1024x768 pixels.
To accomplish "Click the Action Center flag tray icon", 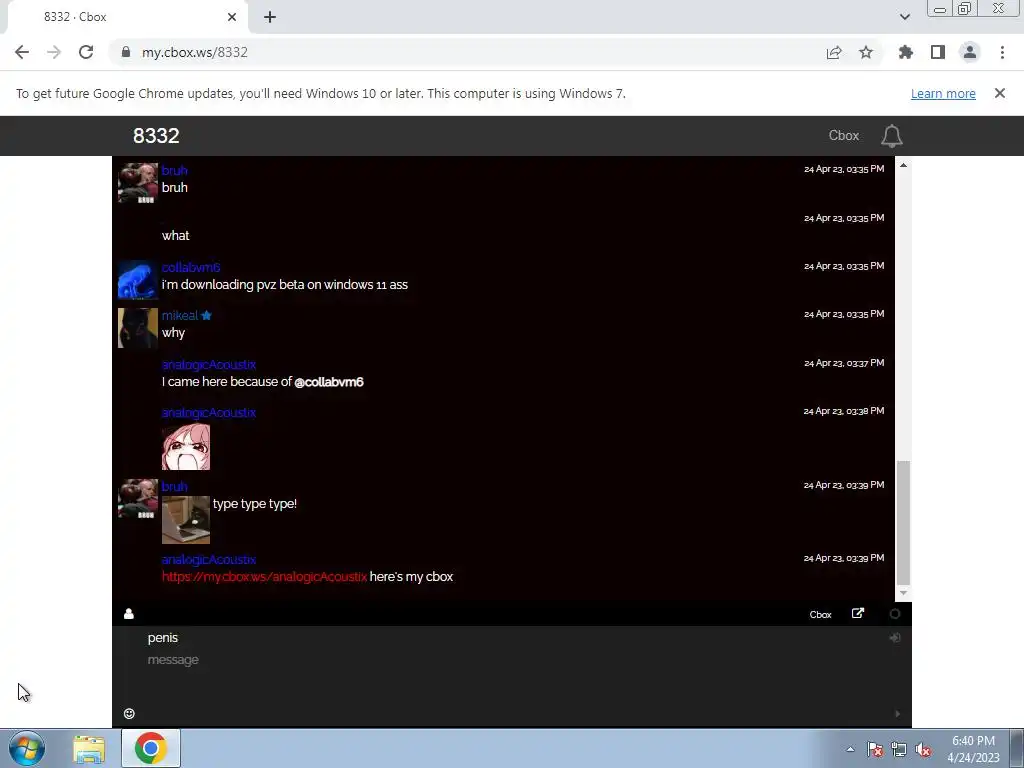I will [875, 749].
